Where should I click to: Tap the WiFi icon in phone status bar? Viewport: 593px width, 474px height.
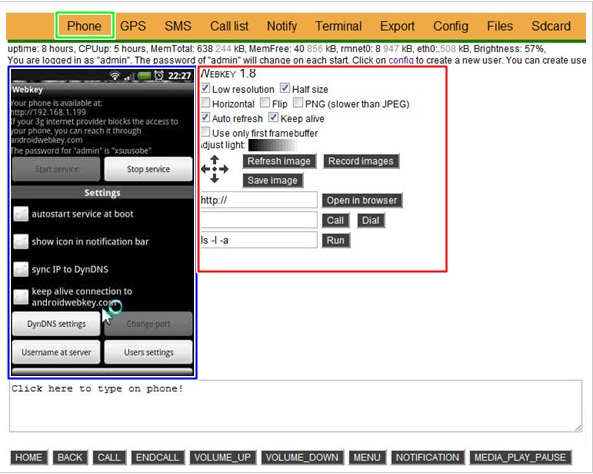(x=115, y=76)
